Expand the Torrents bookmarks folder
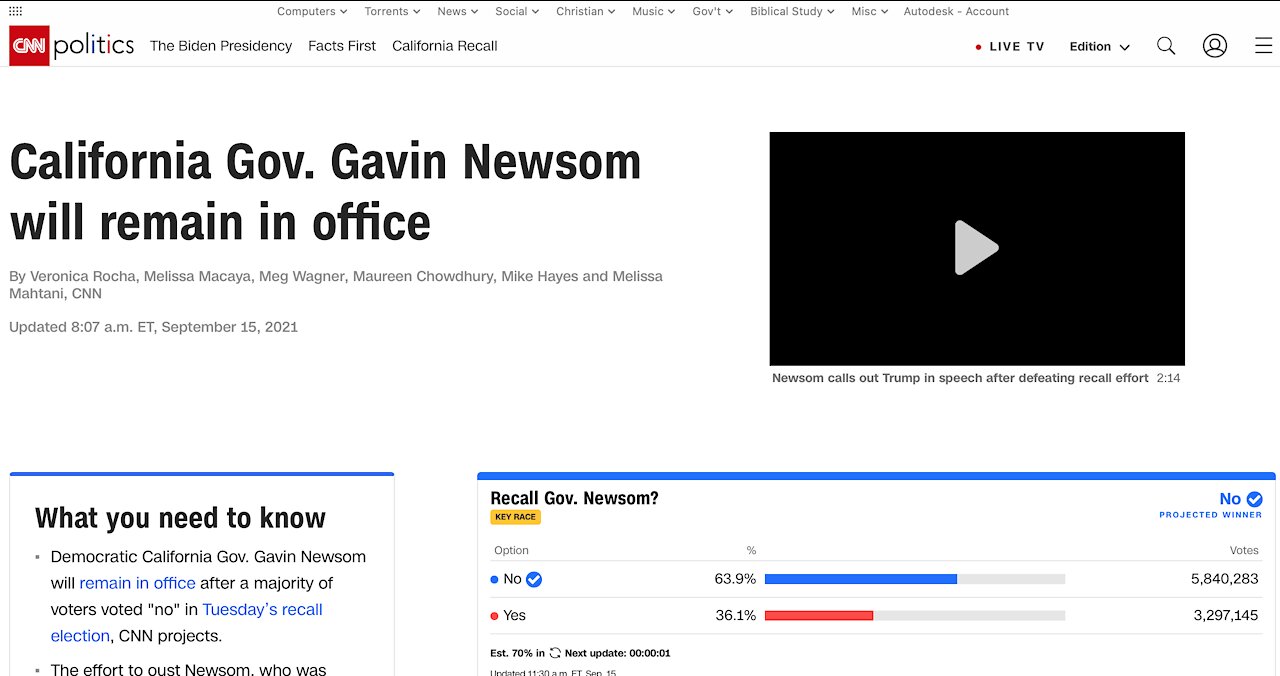The height and width of the screenshot is (676, 1280). [x=392, y=11]
